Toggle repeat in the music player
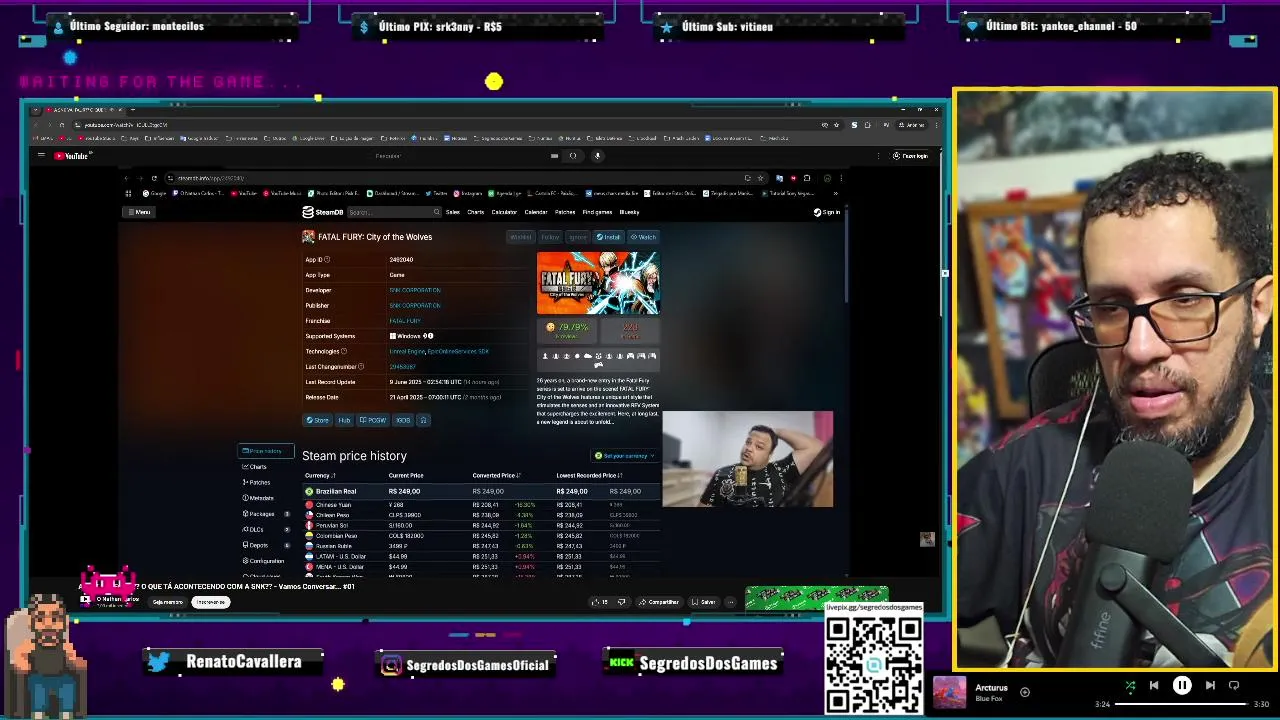1280x720 pixels. [x=1234, y=686]
